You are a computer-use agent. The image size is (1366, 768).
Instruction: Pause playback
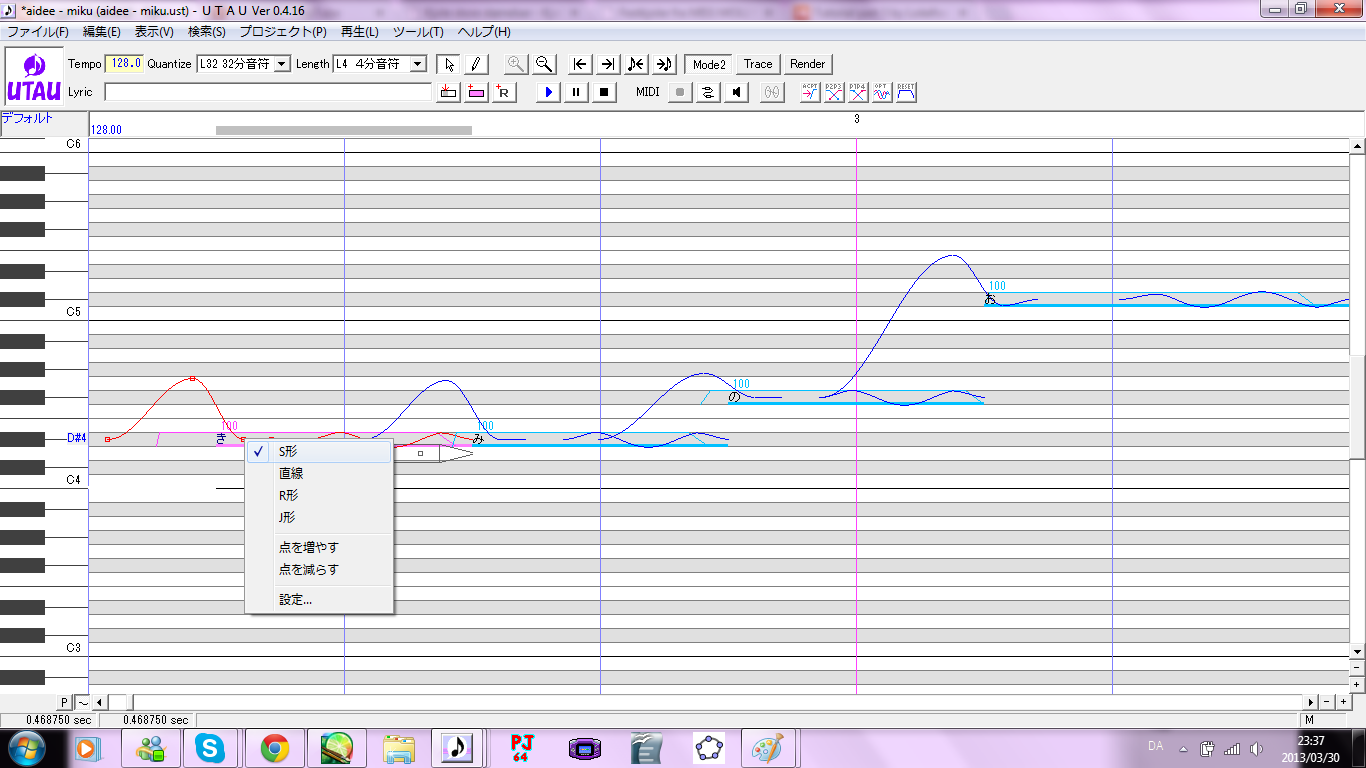click(x=575, y=91)
